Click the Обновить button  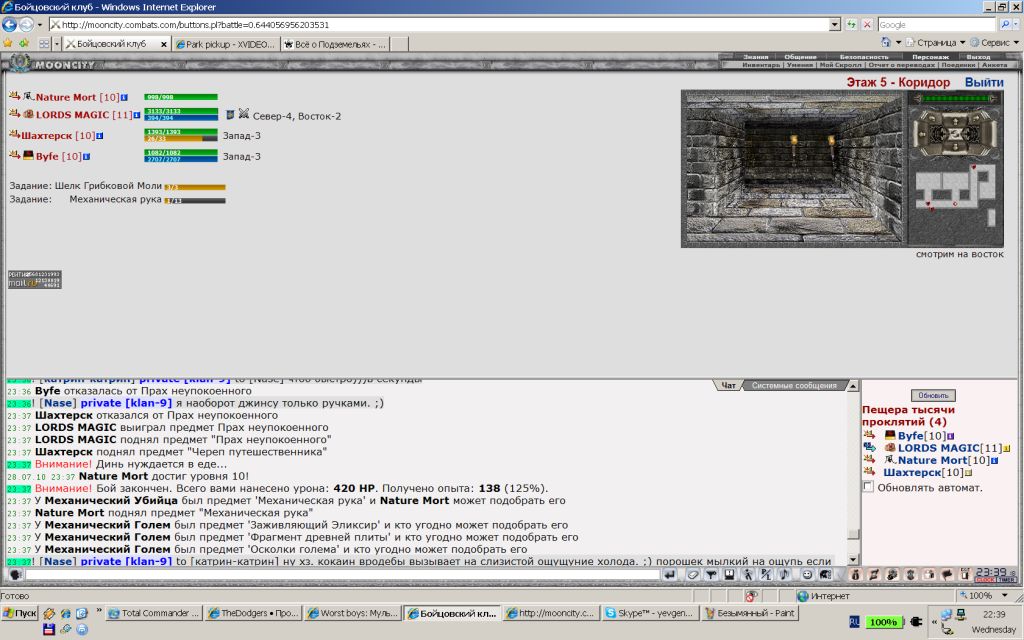point(933,395)
